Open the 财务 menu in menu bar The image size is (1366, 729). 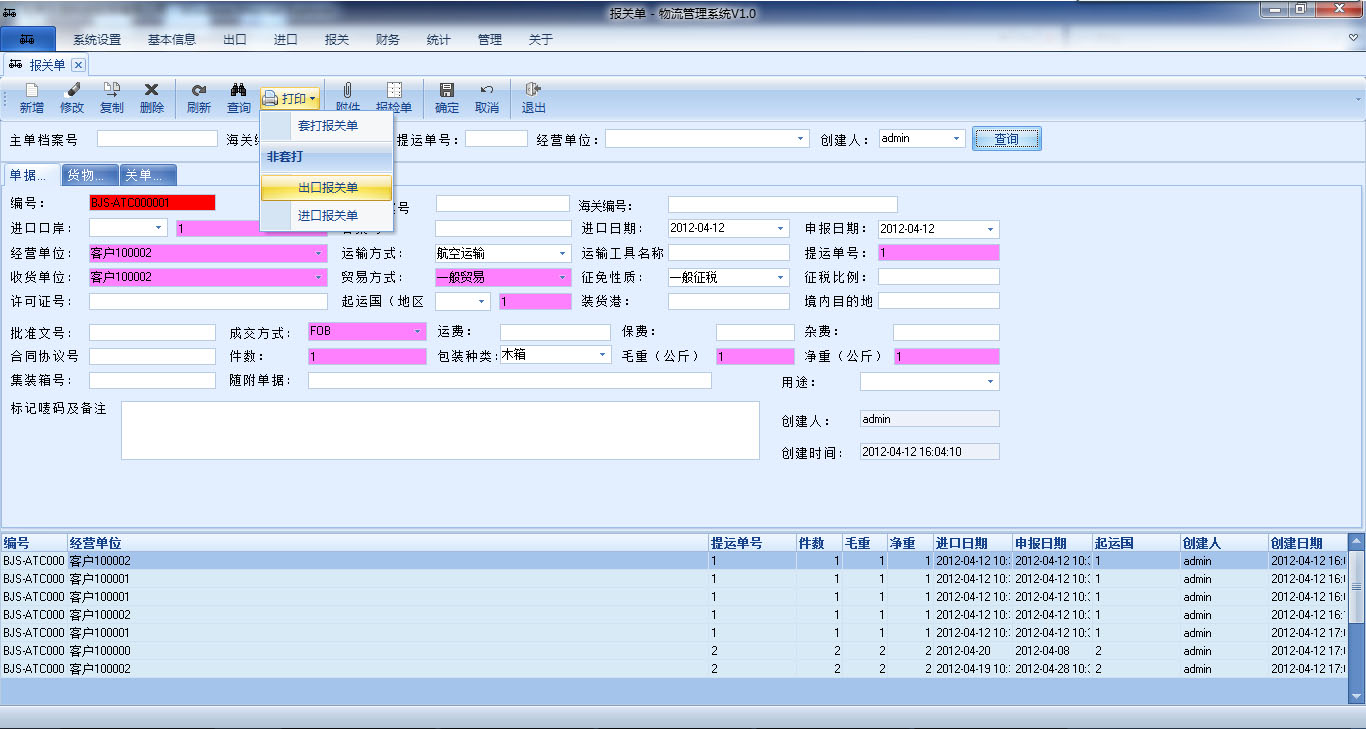point(387,40)
